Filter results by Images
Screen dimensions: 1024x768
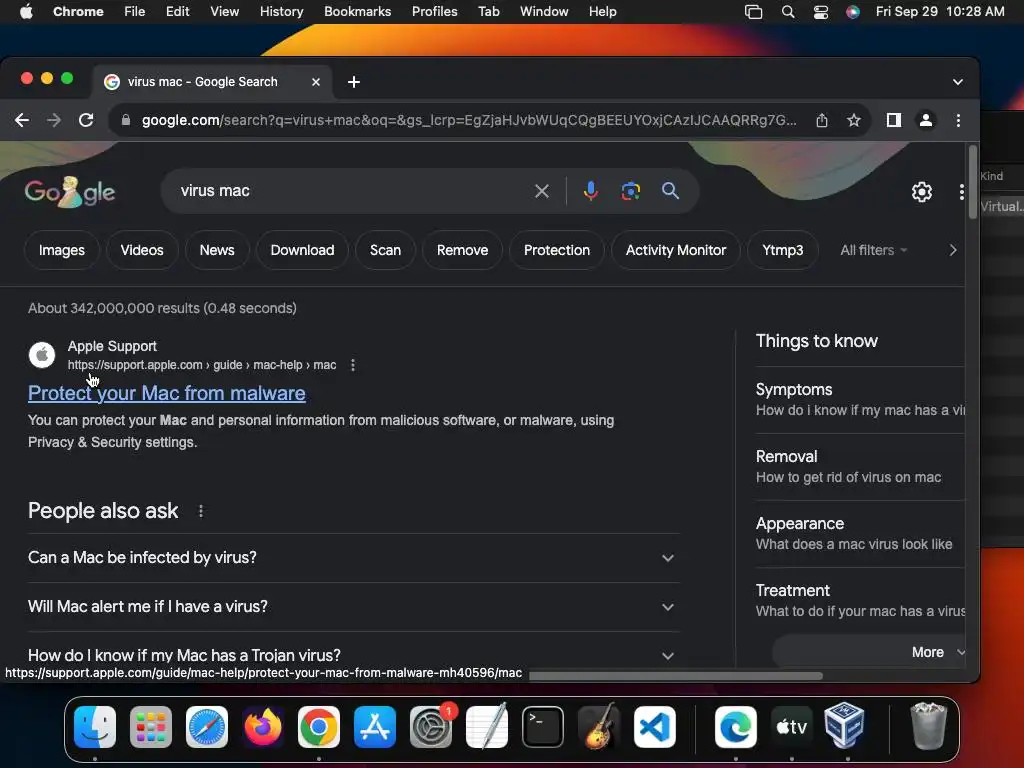61,250
